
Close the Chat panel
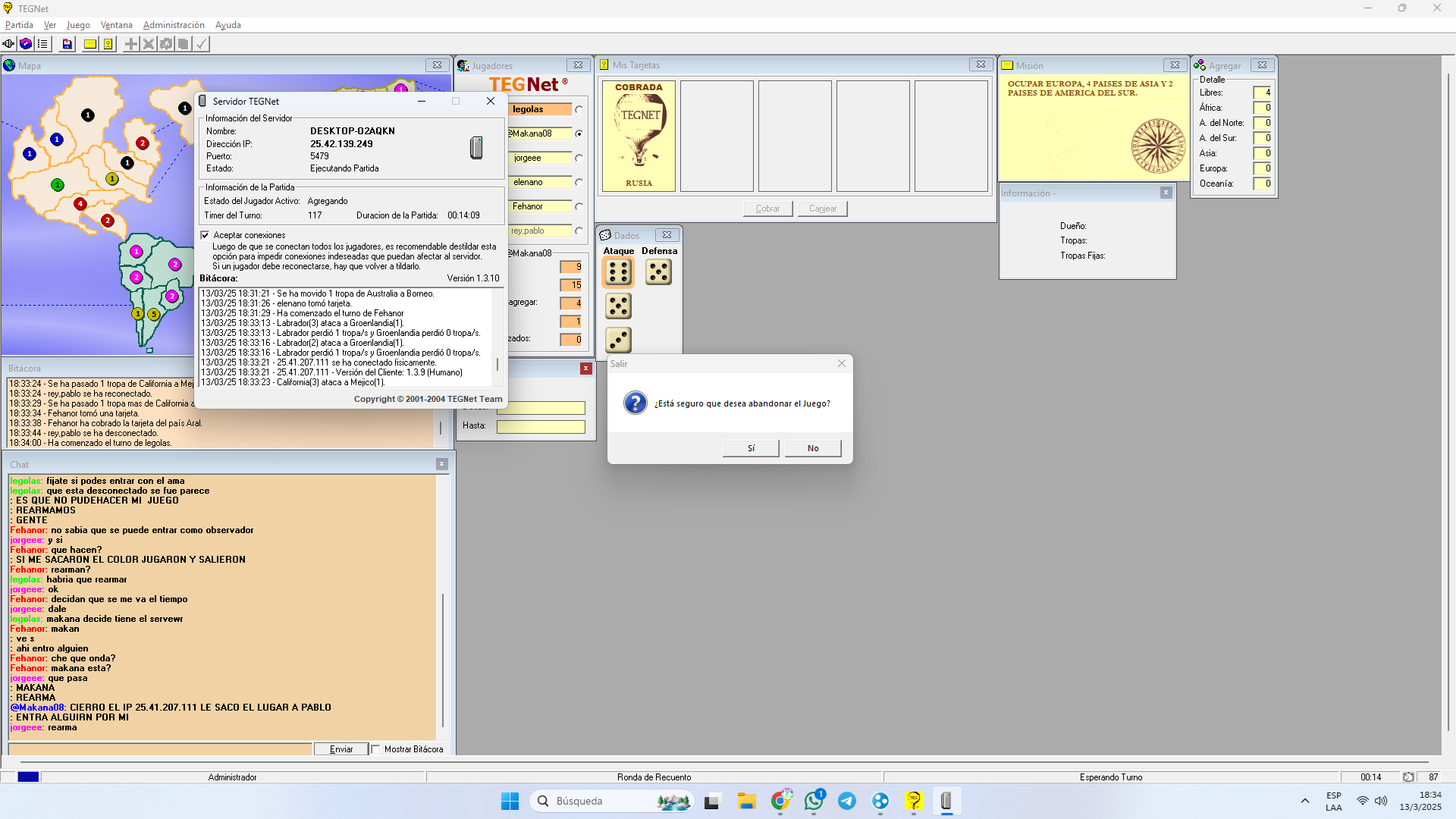[442, 464]
